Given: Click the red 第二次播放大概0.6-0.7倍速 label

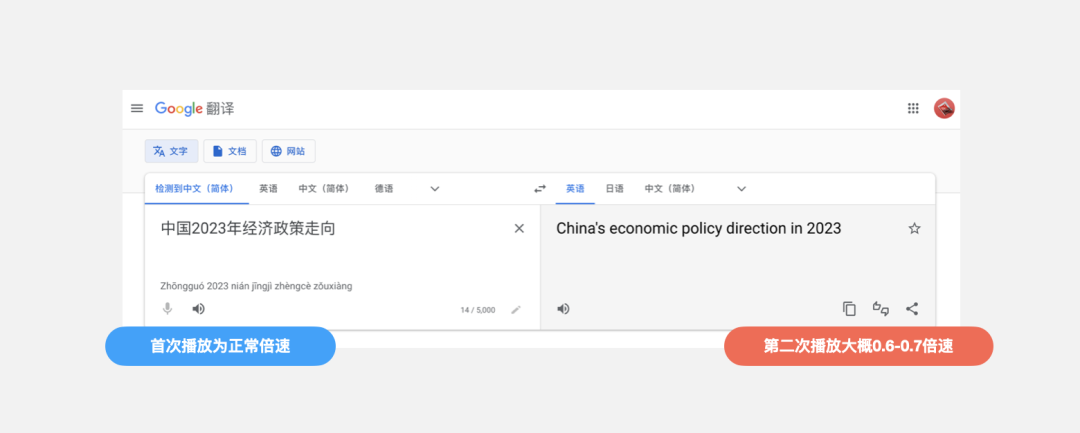Looking at the screenshot, I should click(x=858, y=346).
